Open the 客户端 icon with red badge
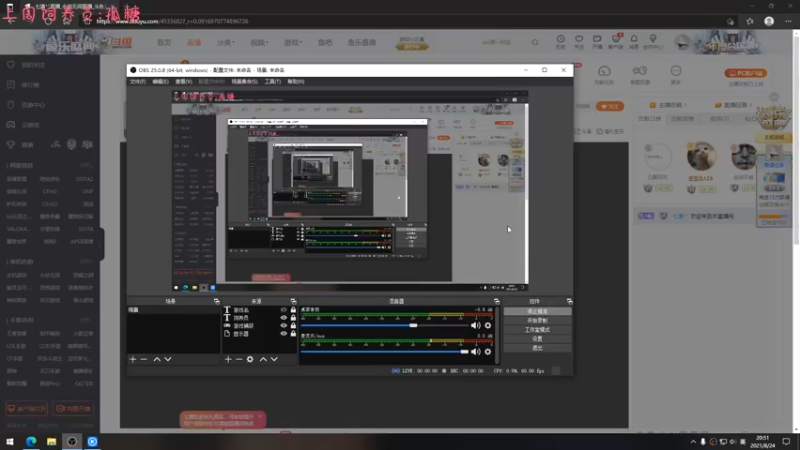Image resolution: width=800 pixels, height=450 pixels. [x=616, y=42]
